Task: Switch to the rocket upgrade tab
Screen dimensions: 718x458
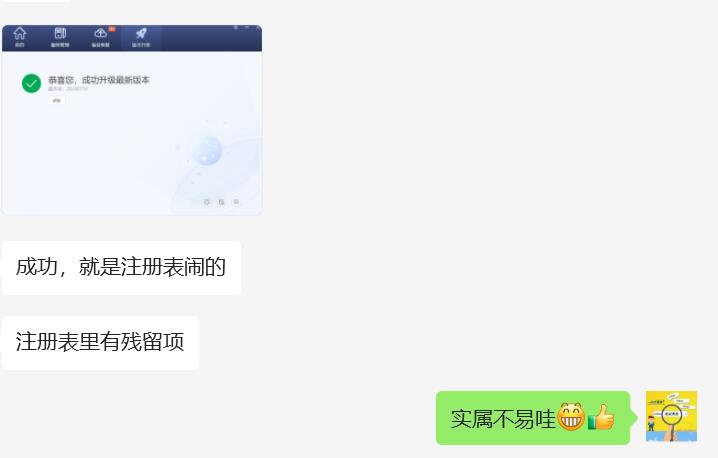Action: [141, 37]
